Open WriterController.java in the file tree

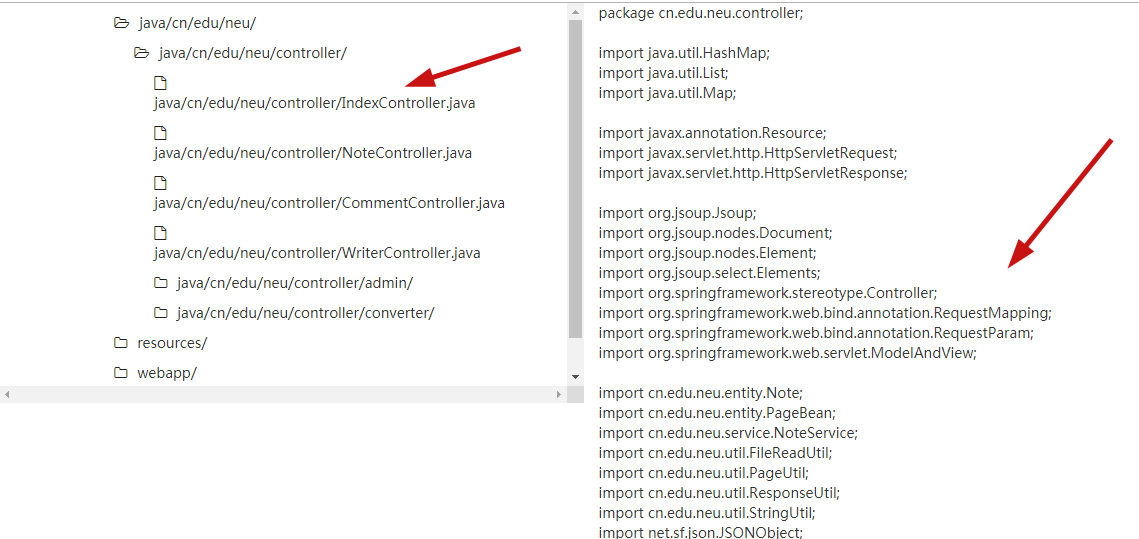[317, 253]
